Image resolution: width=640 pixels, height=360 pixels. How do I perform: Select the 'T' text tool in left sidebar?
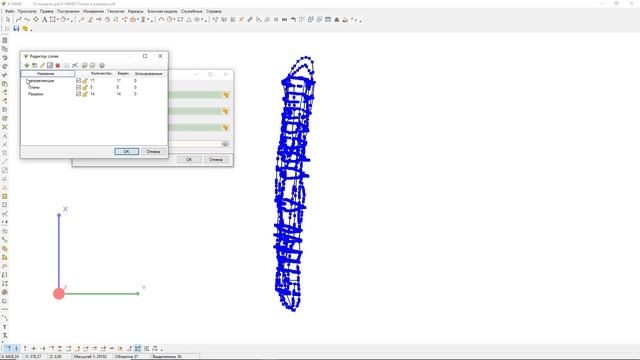point(4,327)
